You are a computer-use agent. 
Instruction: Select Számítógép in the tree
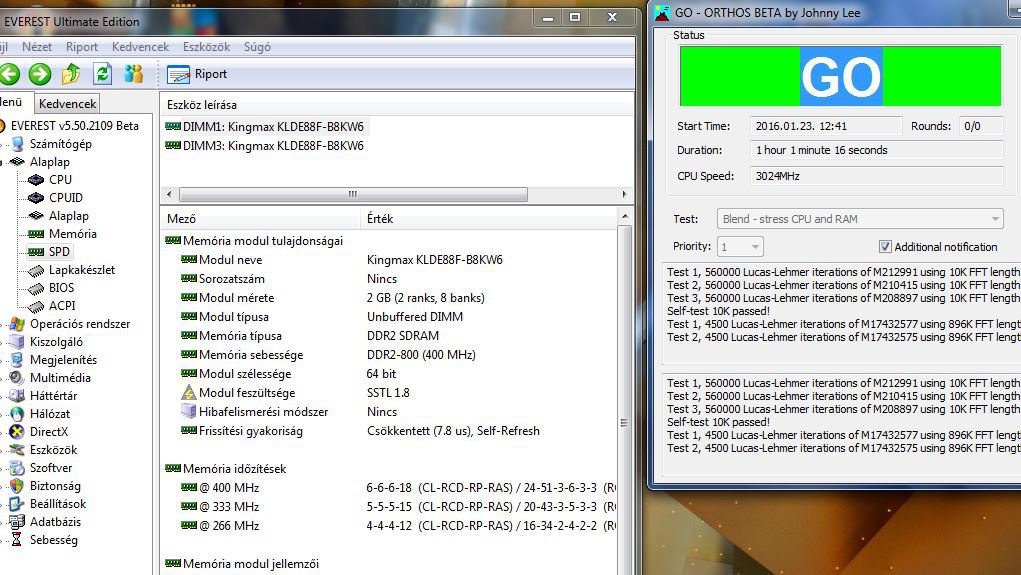(61, 144)
